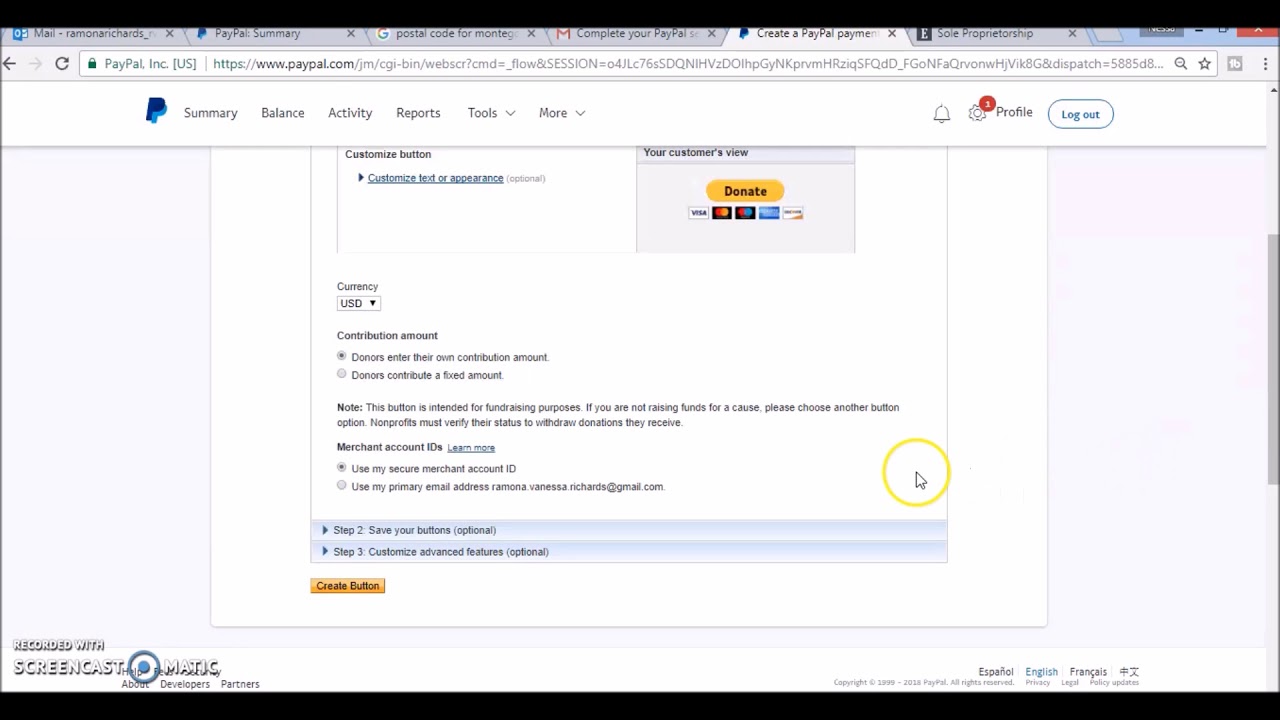Click inside the browser address bar

click(x=600, y=63)
